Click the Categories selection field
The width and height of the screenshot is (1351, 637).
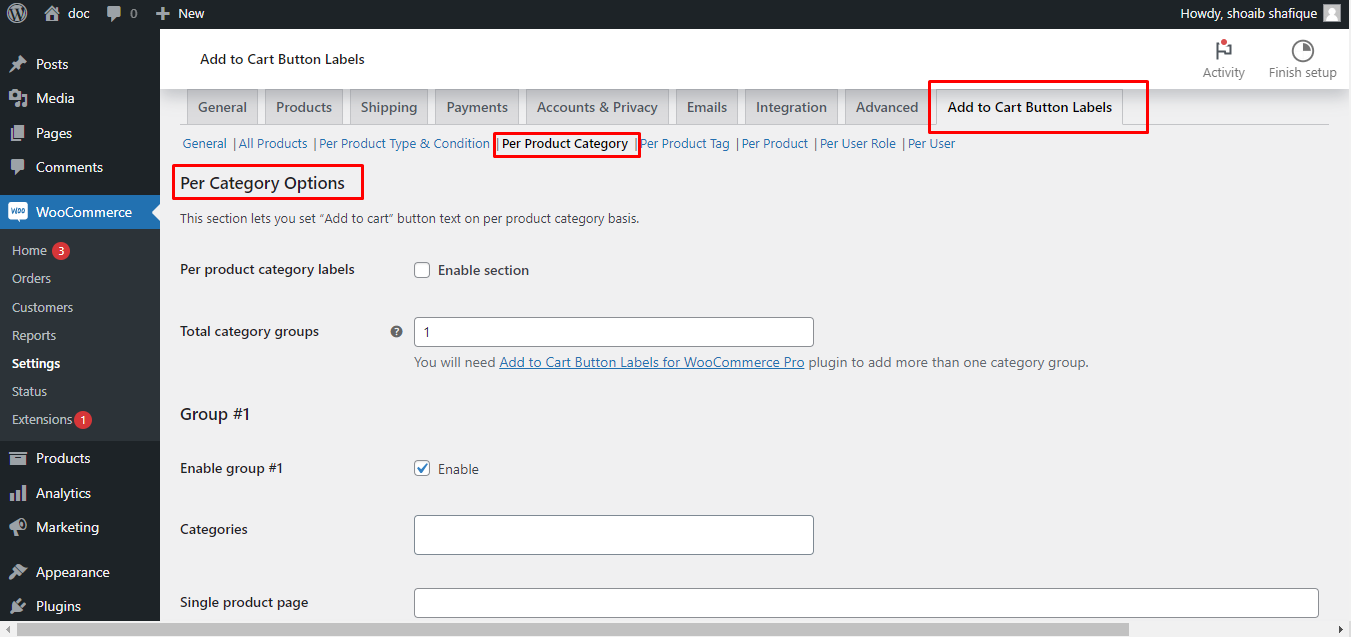coord(614,535)
